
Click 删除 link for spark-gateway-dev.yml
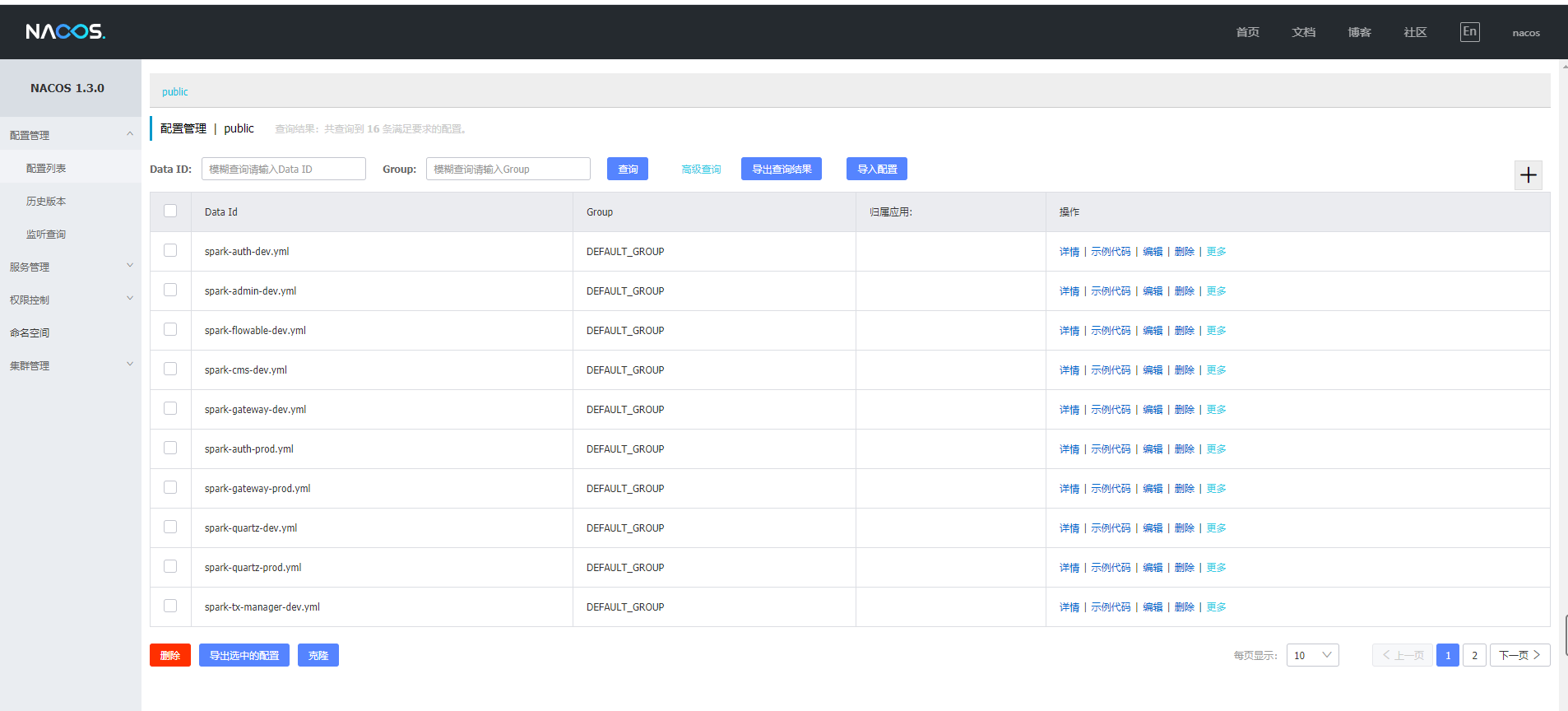(1185, 410)
